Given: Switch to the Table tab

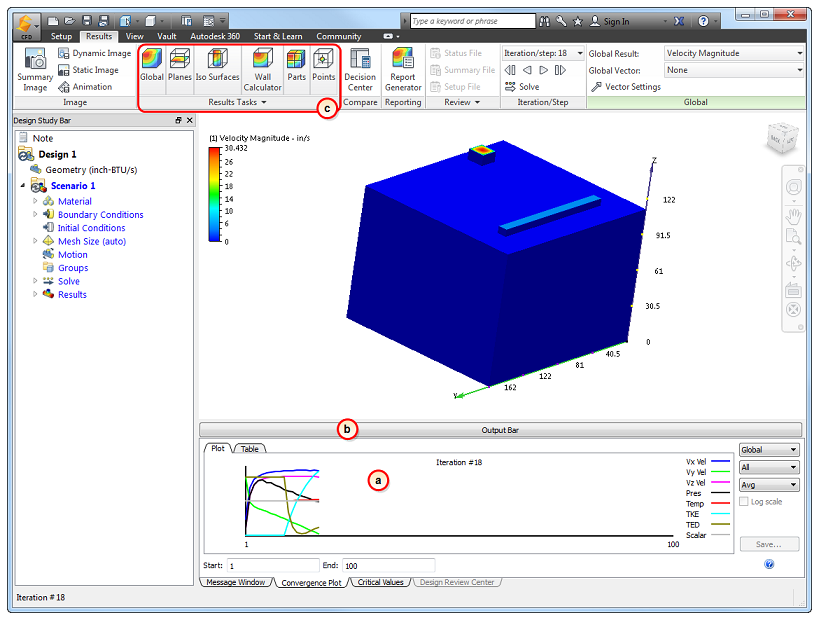Looking at the screenshot, I should pyautogui.click(x=250, y=449).
